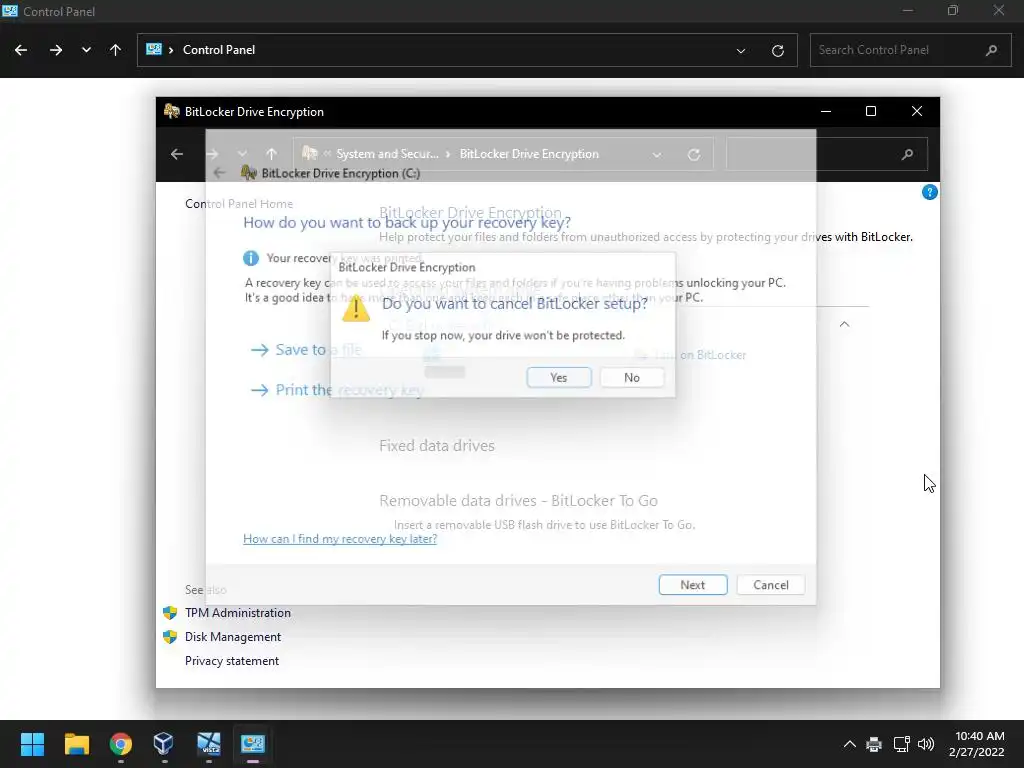
Task: Click volume speaker icon in system tray
Action: (926, 744)
